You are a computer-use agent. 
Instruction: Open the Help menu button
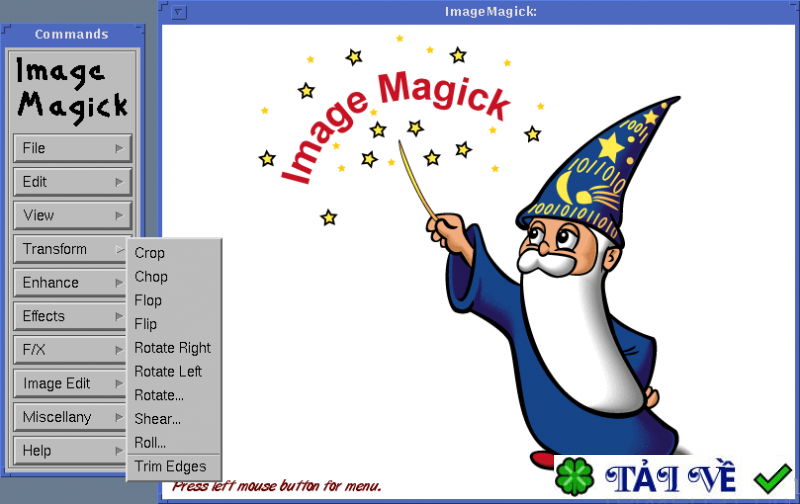(69, 451)
